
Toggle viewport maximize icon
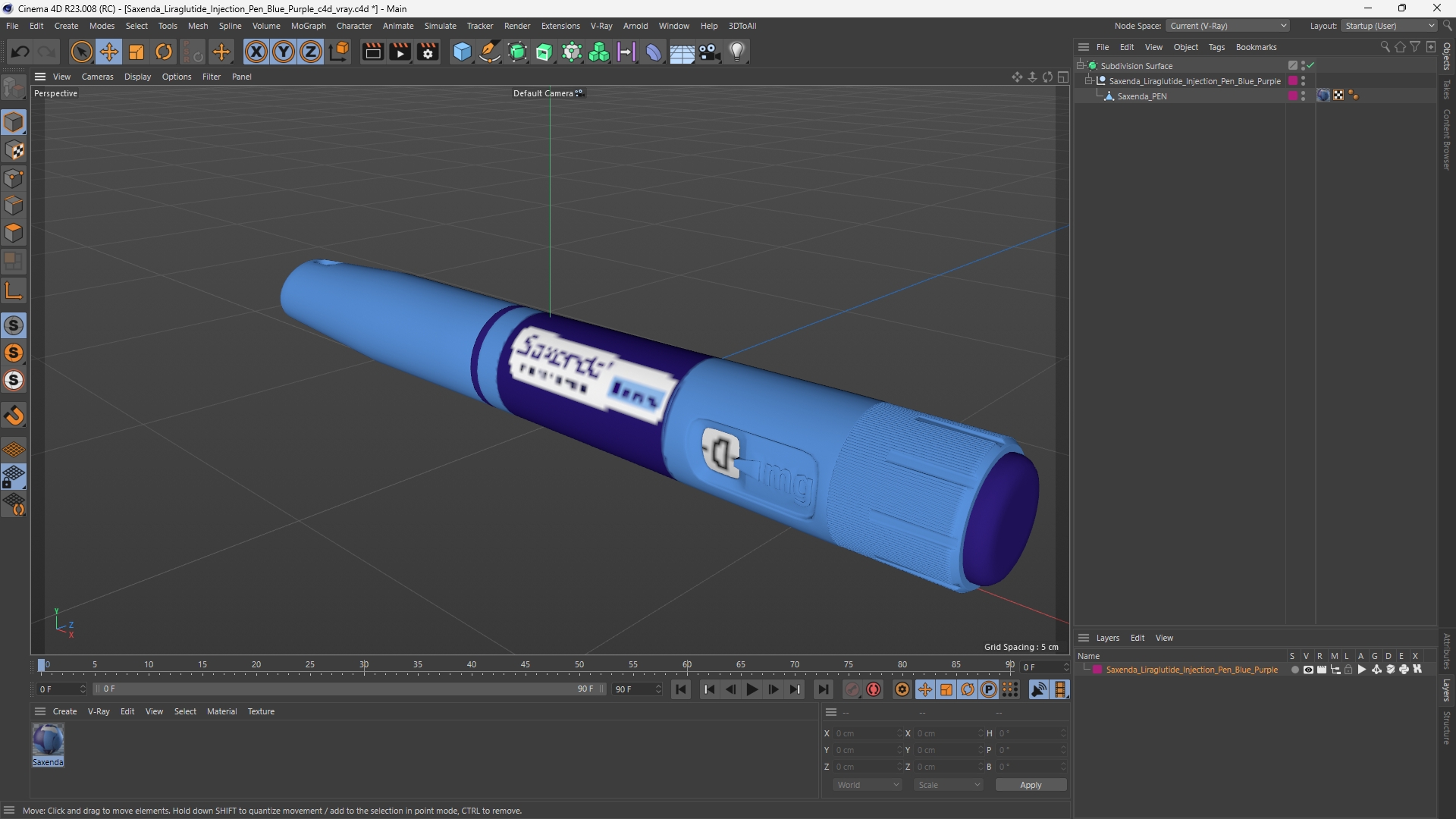tap(1063, 77)
